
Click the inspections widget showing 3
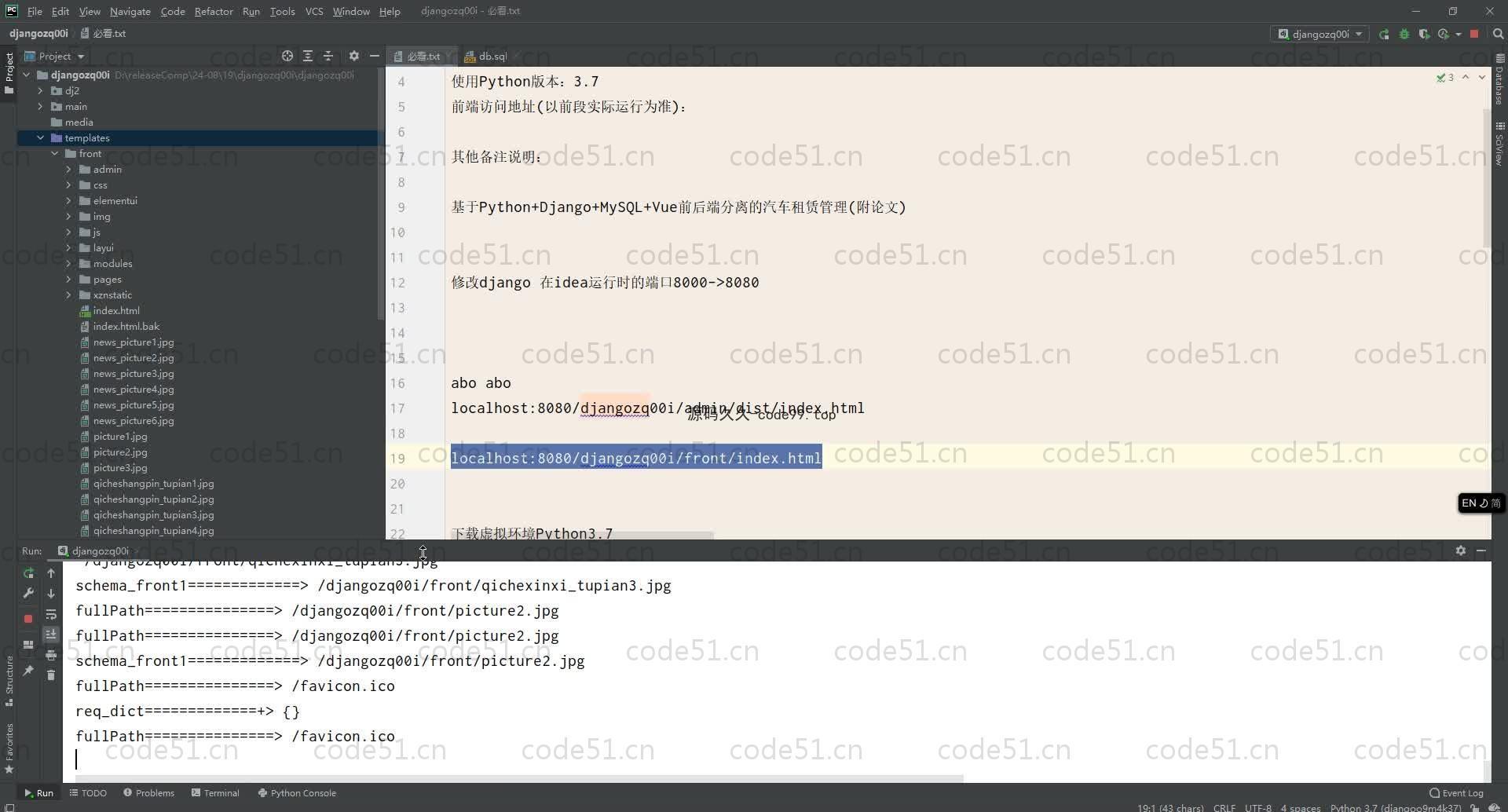point(1444,77)
